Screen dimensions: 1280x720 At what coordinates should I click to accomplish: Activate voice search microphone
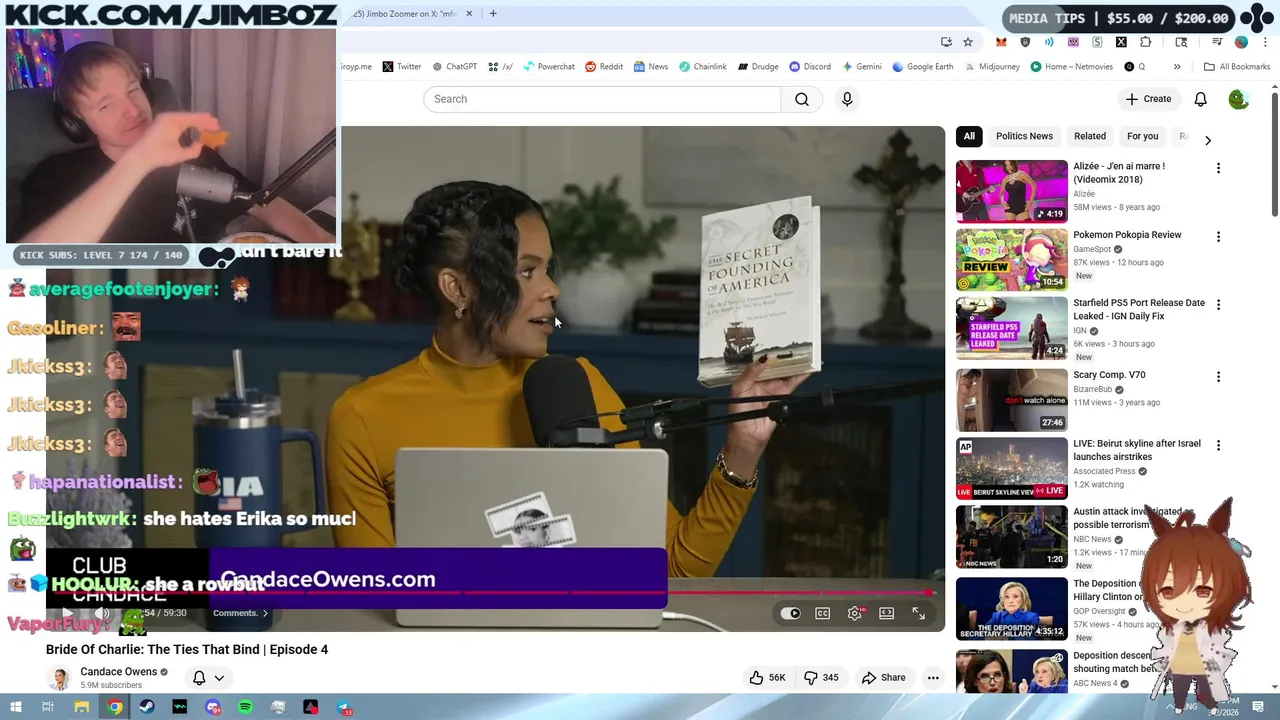point(847,99)
